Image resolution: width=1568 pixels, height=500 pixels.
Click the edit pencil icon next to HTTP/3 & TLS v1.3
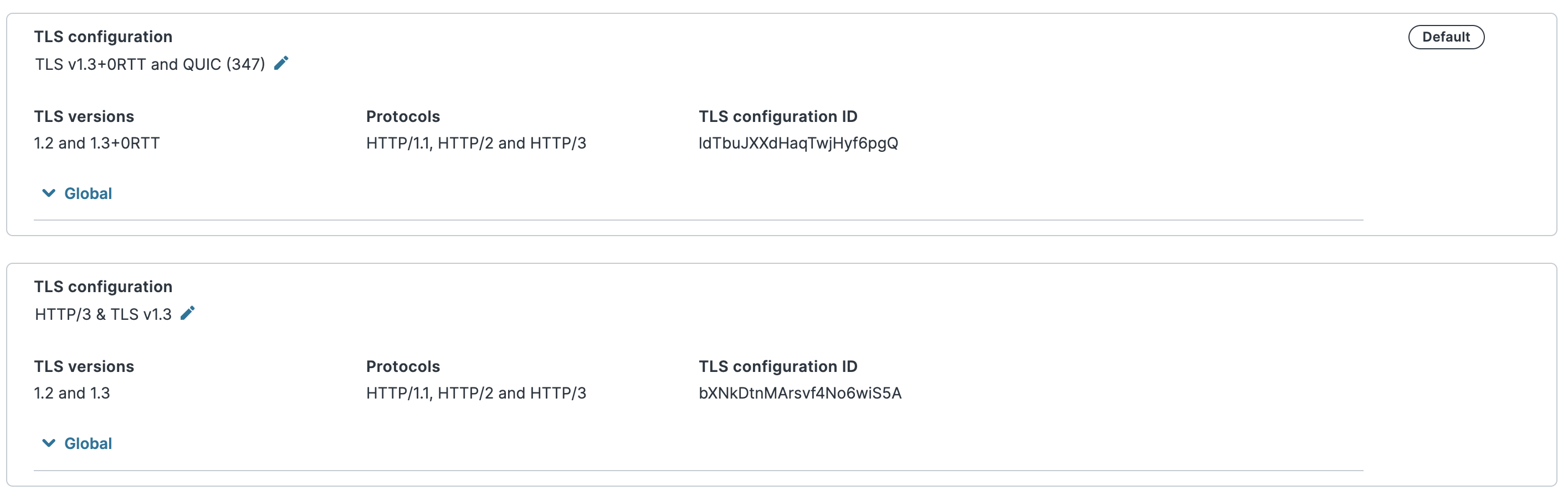tap(188, 313)
